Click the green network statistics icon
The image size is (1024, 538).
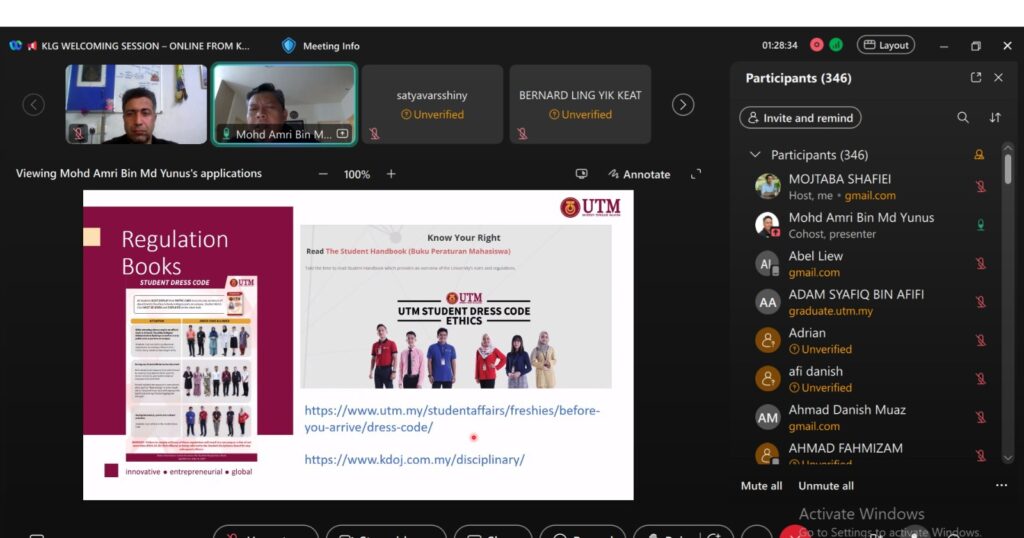[x=836, y=45]
